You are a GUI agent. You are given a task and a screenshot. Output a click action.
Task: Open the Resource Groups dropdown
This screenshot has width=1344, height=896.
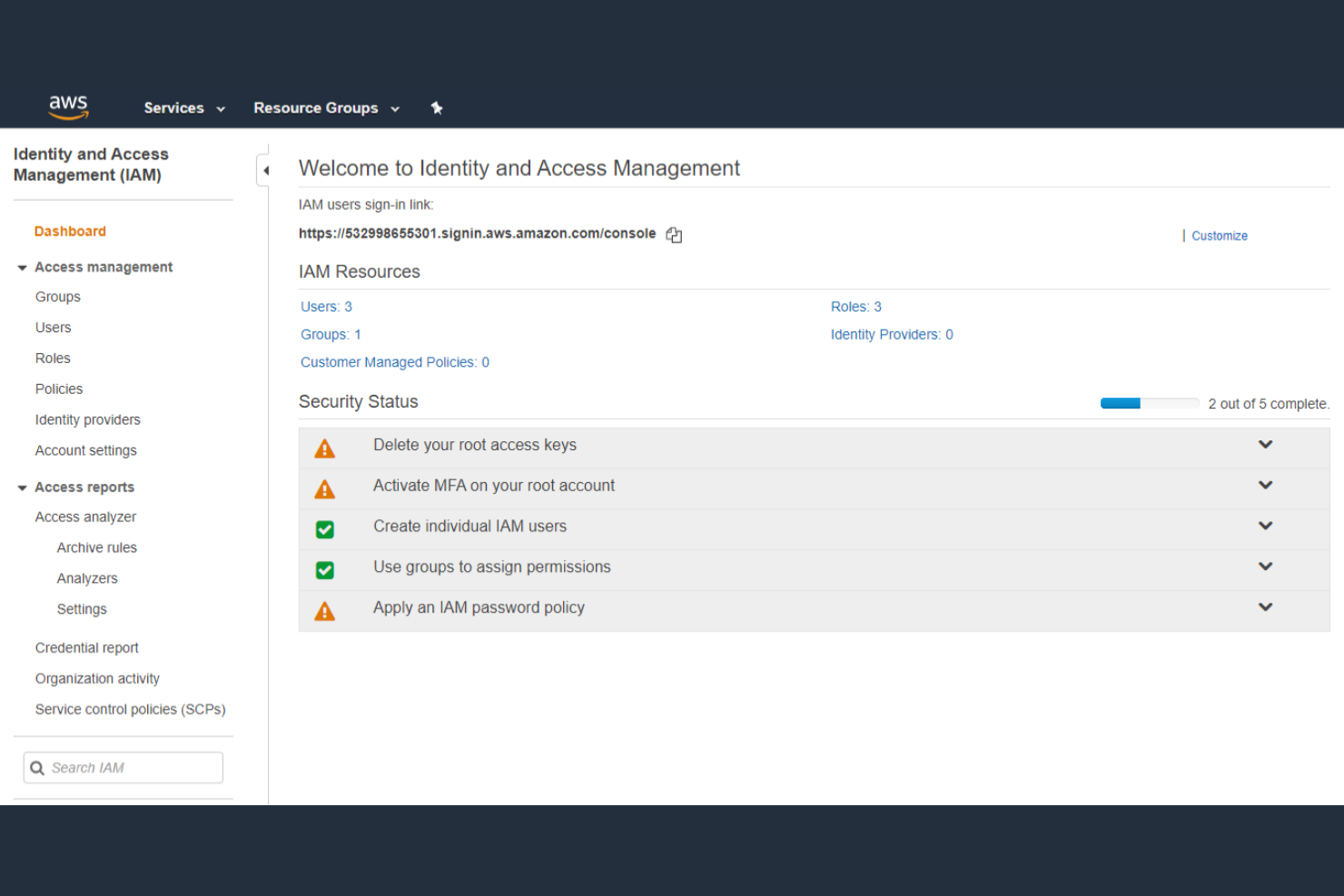click(x=326, y=108)
